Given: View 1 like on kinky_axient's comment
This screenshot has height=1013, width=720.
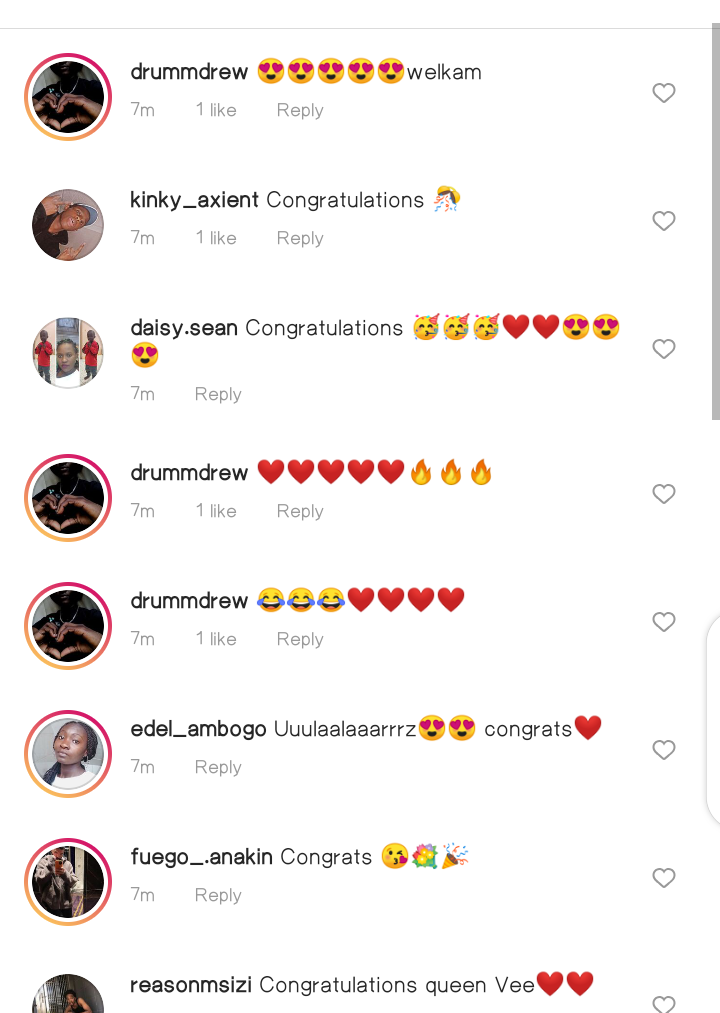Looking at the screenshot, I should [x=217, y=238].
